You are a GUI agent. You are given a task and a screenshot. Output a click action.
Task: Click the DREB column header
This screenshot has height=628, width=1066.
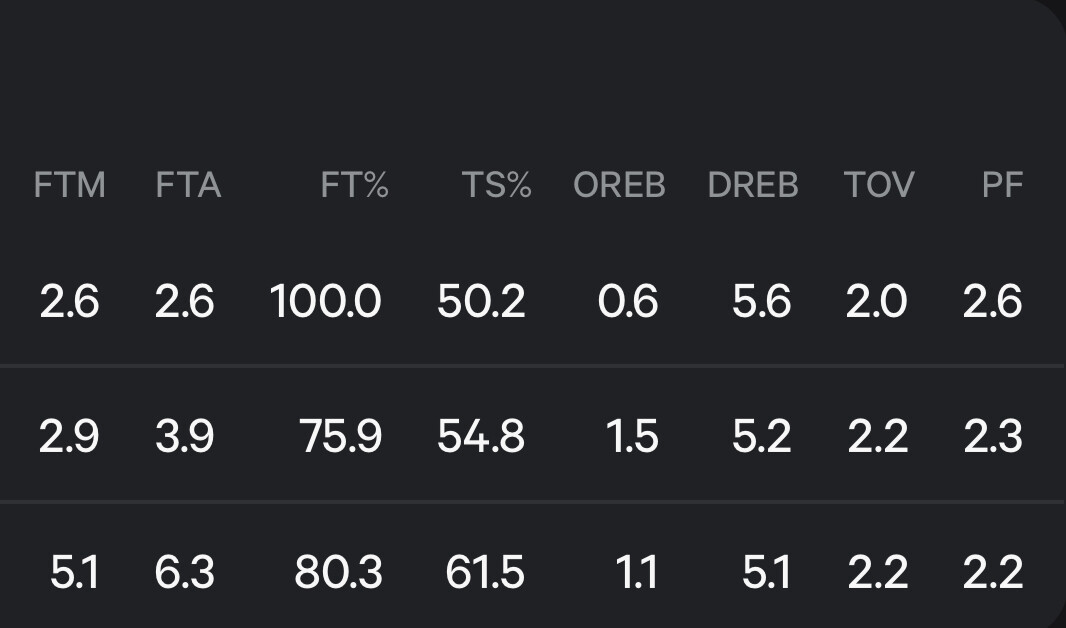click(753, 185)
